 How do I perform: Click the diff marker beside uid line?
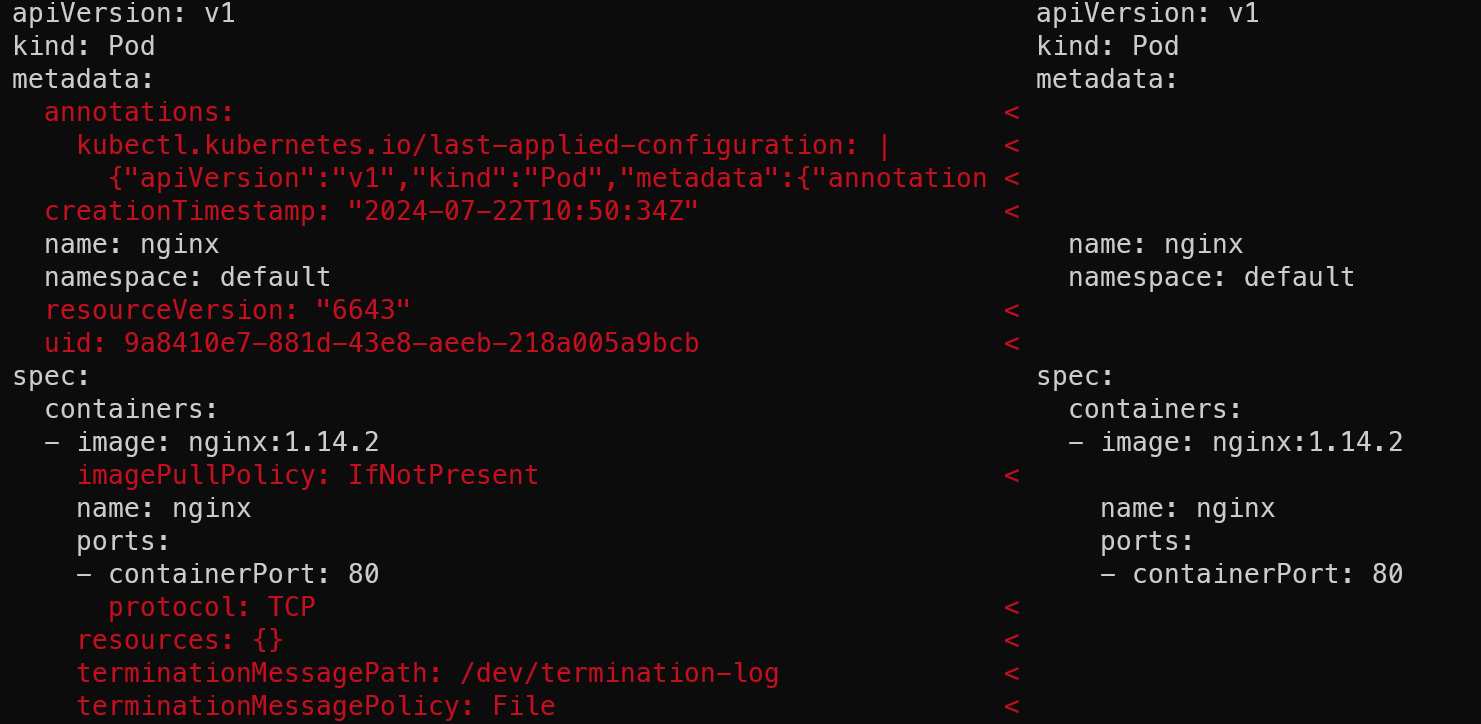tap(1012, 343)
